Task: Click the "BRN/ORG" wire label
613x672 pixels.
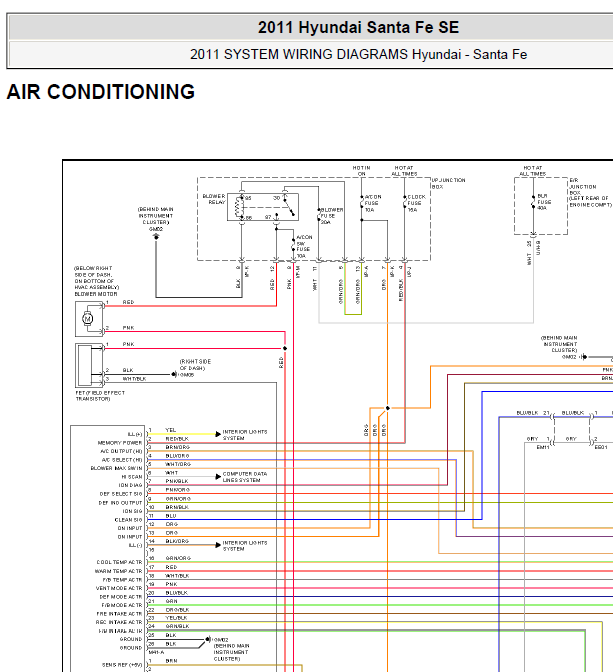Action: tap(177, 447)
